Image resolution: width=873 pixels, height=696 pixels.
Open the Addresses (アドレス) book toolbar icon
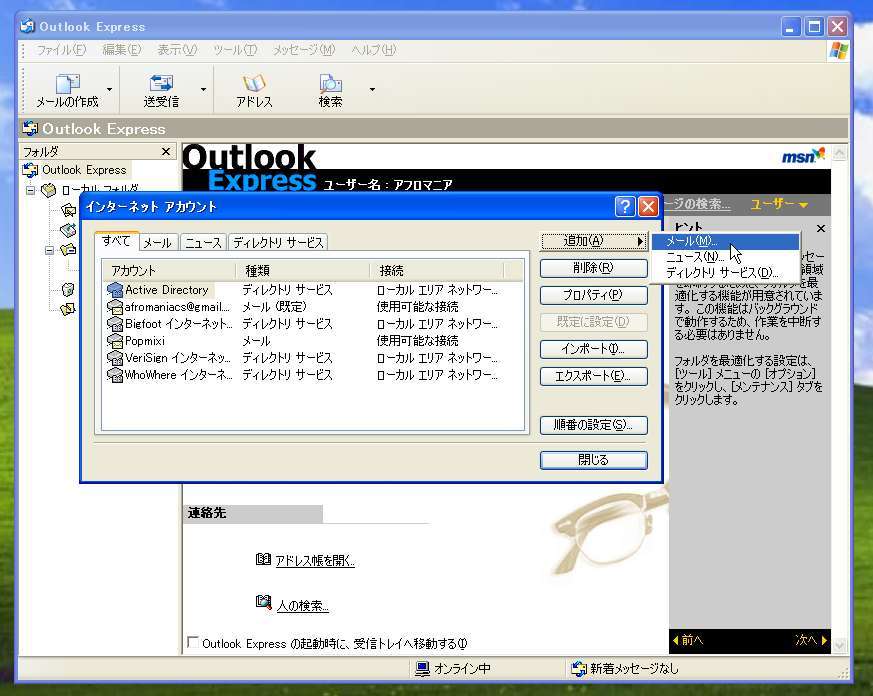[254, 84]
